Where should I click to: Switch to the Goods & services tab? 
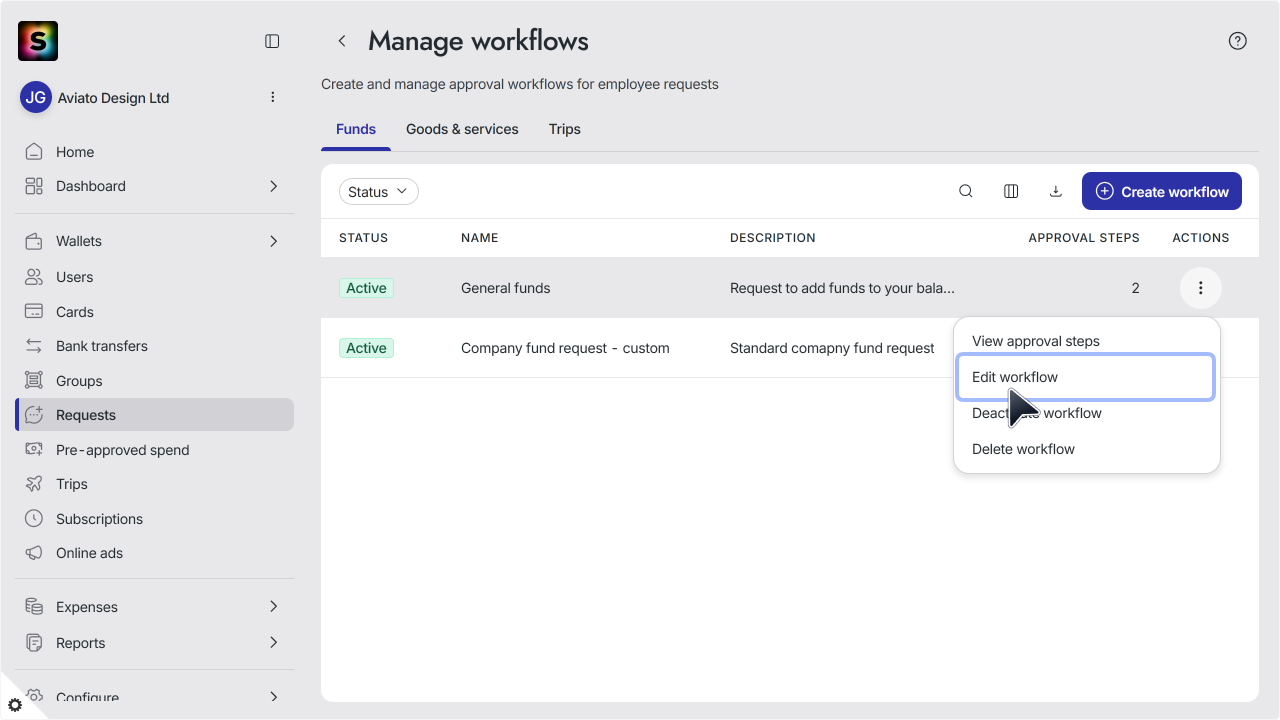[462, 129]
